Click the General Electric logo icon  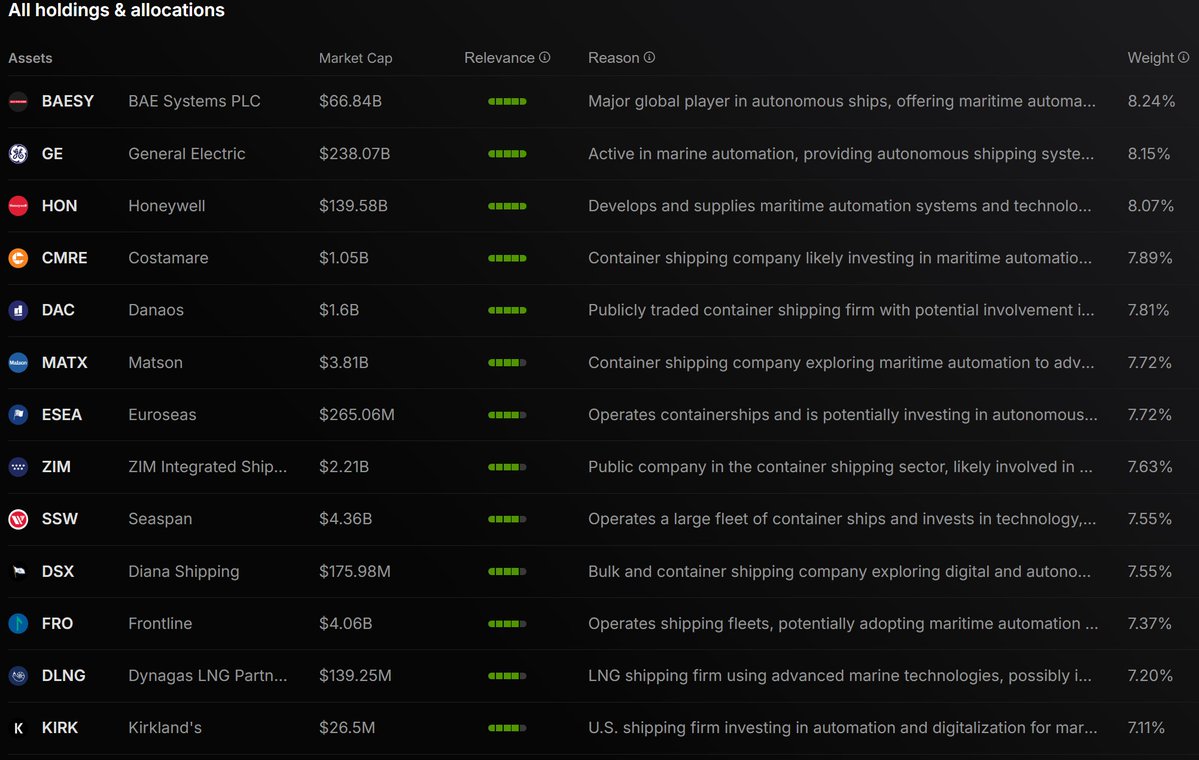(18, 154)
